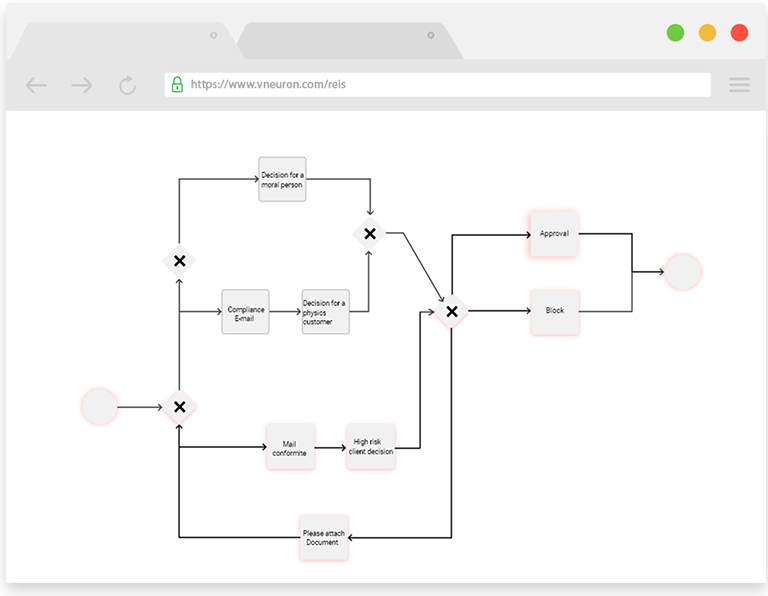
Task: Select the gateway below moral person branch
Action: coord(179,261)
